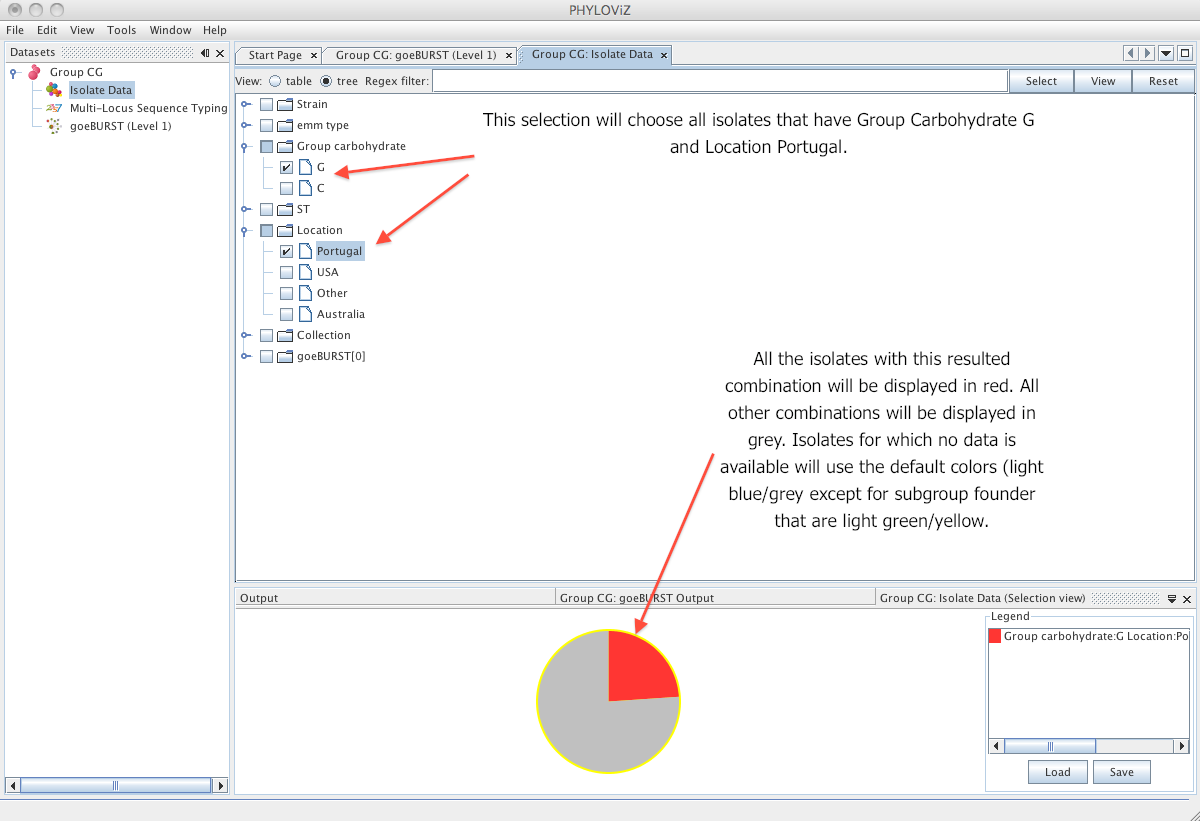1200x821 pixels.
Task: Click the goeBURST (Level 1) tree icon
Action: pos(53,126)
